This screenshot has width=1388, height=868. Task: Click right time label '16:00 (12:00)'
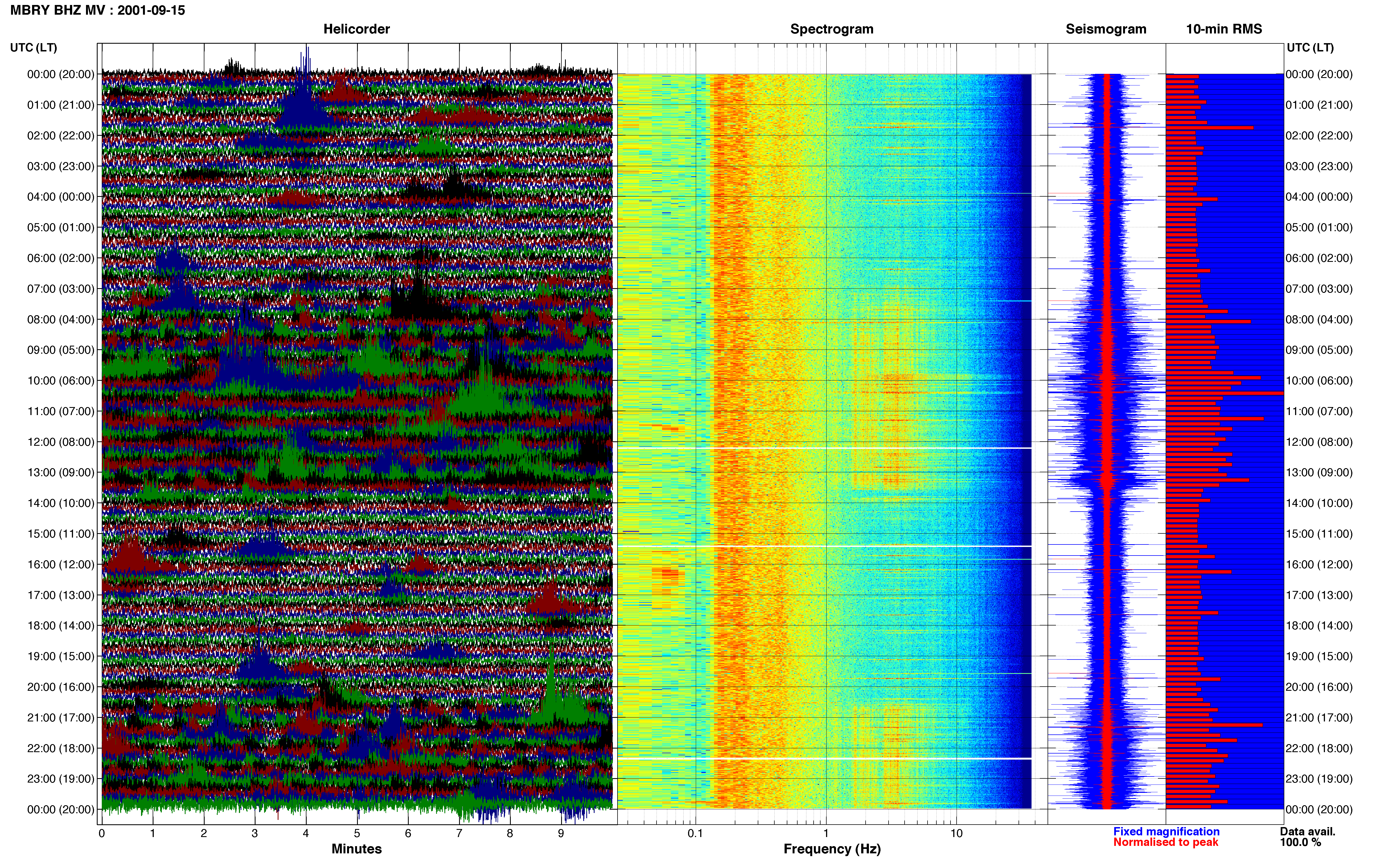1319,564
